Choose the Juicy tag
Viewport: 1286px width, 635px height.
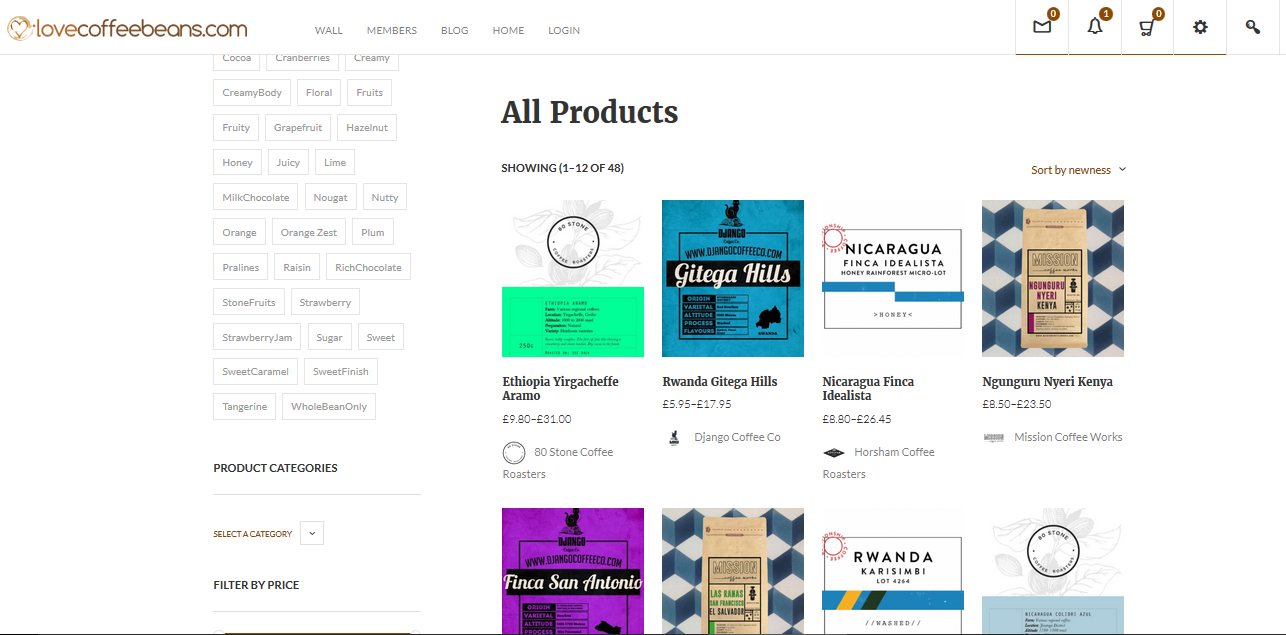(288, 163)
